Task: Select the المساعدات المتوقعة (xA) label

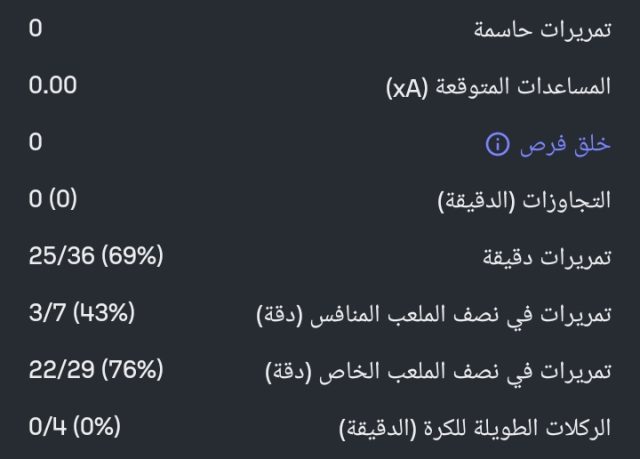Action: coord(497,87)
